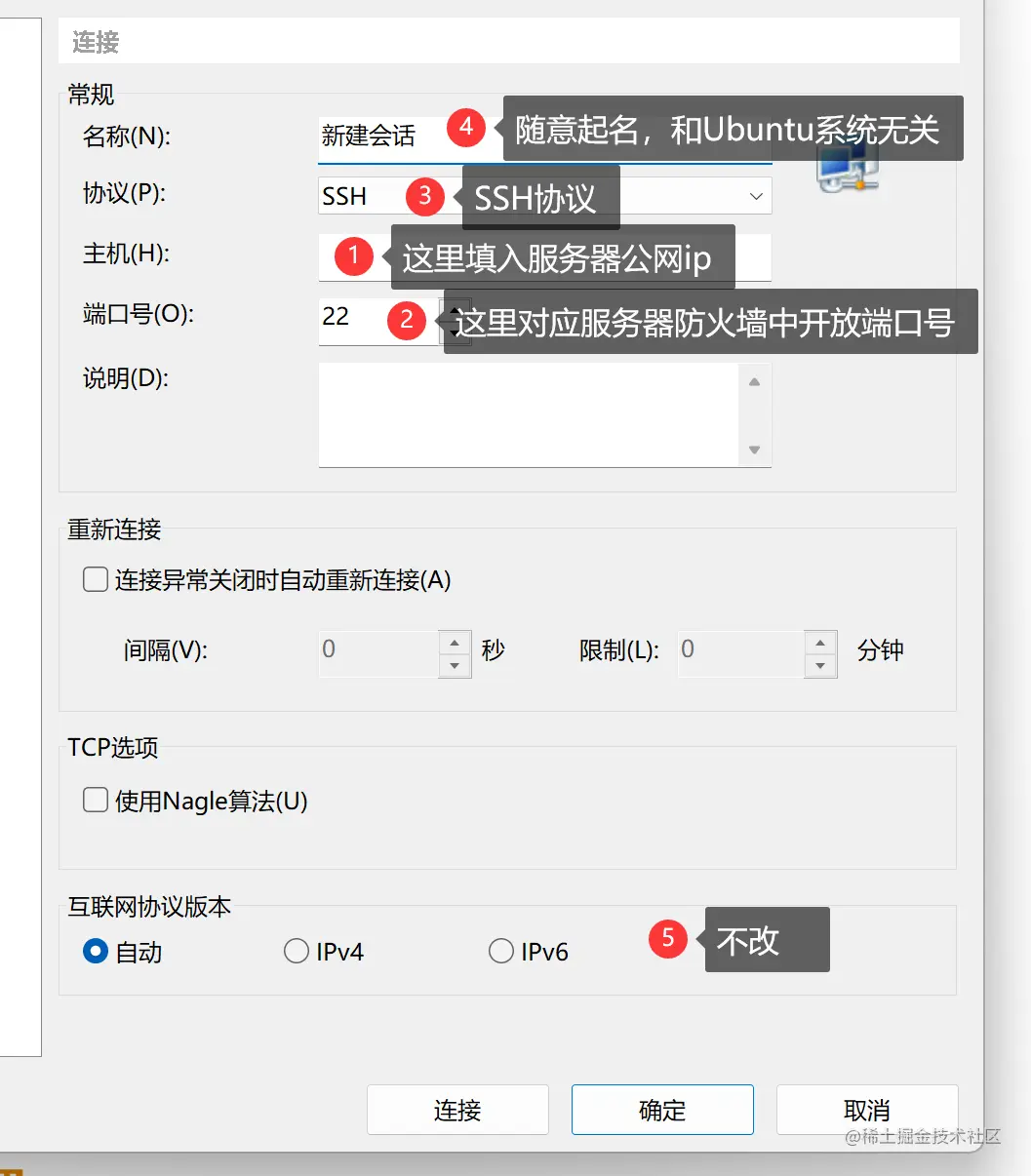Select the 自动 protocol version radio
Image resolution: width=1031 pixels, height=1176 pixels.
pos(96,951)
